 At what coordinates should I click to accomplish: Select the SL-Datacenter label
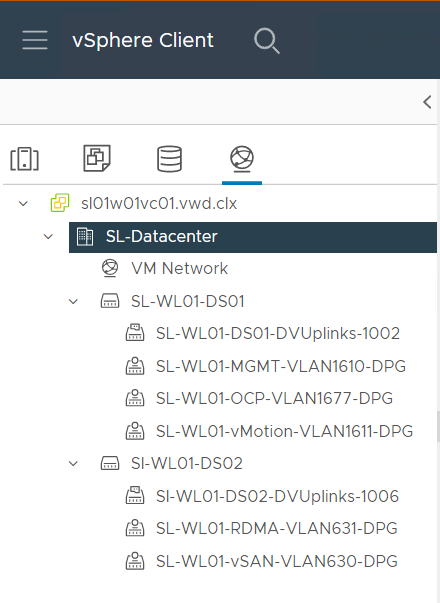(x=162, y=236)
